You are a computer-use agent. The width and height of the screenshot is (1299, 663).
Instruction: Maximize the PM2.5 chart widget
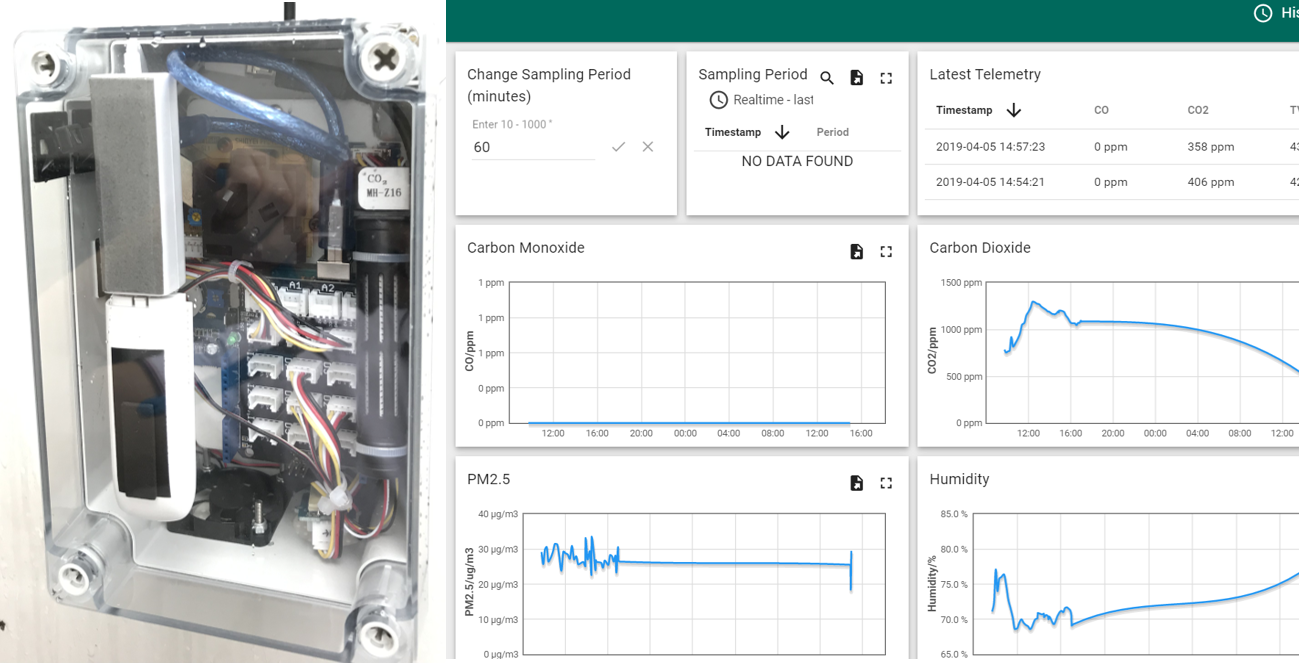[886, 483]
